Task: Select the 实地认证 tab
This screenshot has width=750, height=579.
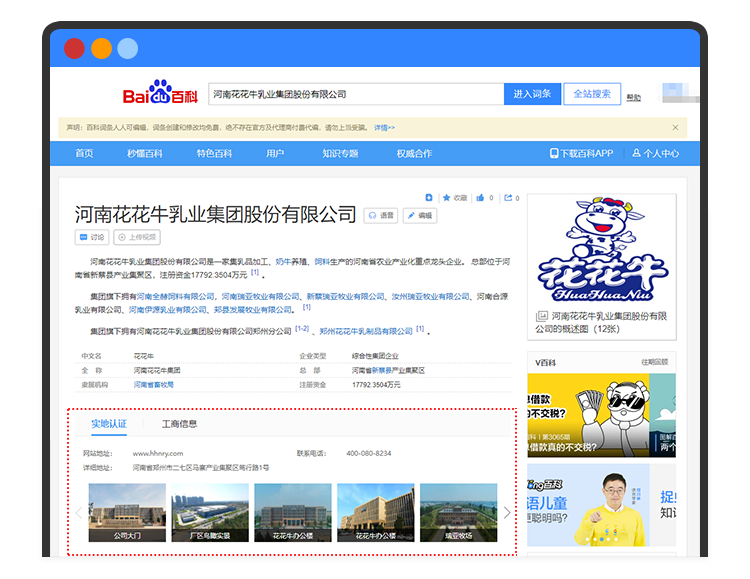Action: (109, 424)
